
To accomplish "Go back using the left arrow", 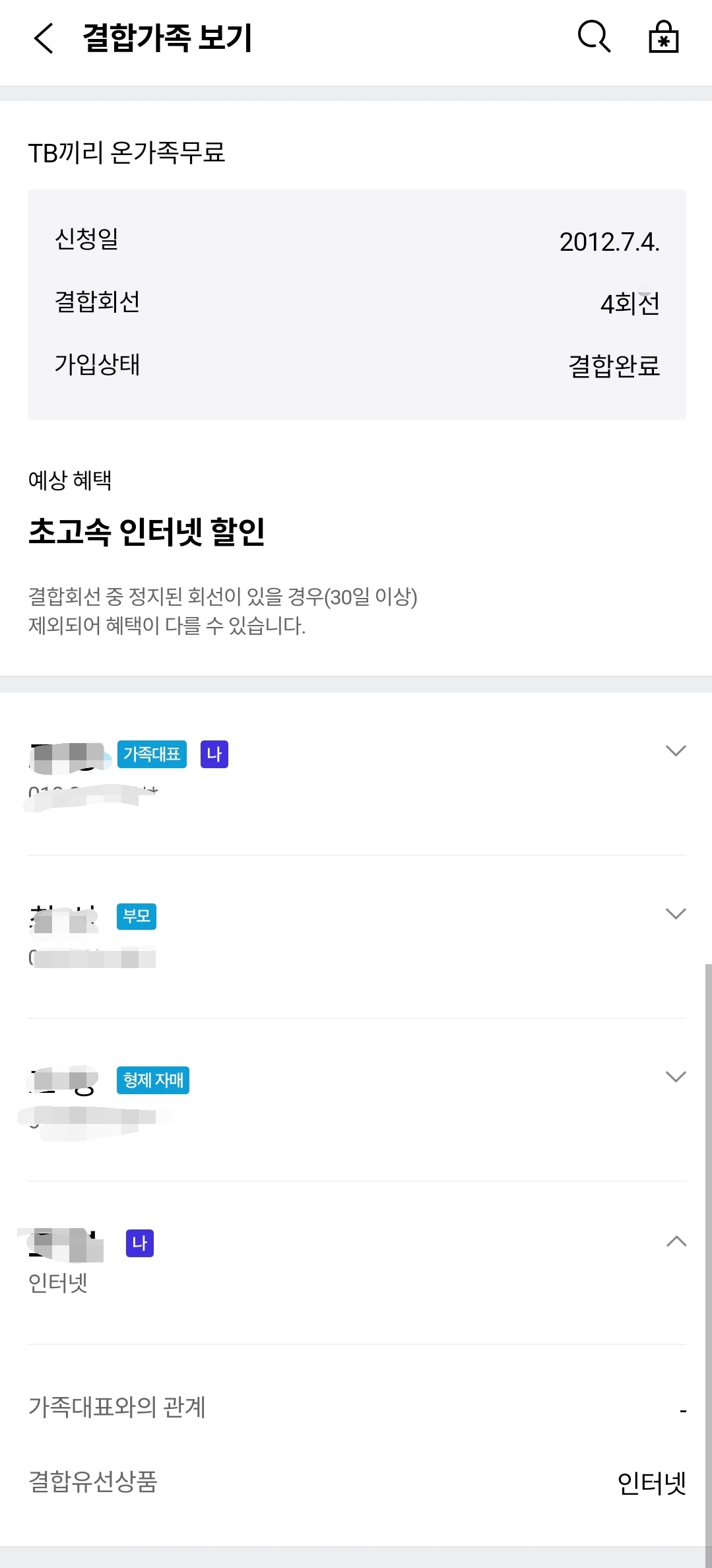I will click(x=44, y=38).
